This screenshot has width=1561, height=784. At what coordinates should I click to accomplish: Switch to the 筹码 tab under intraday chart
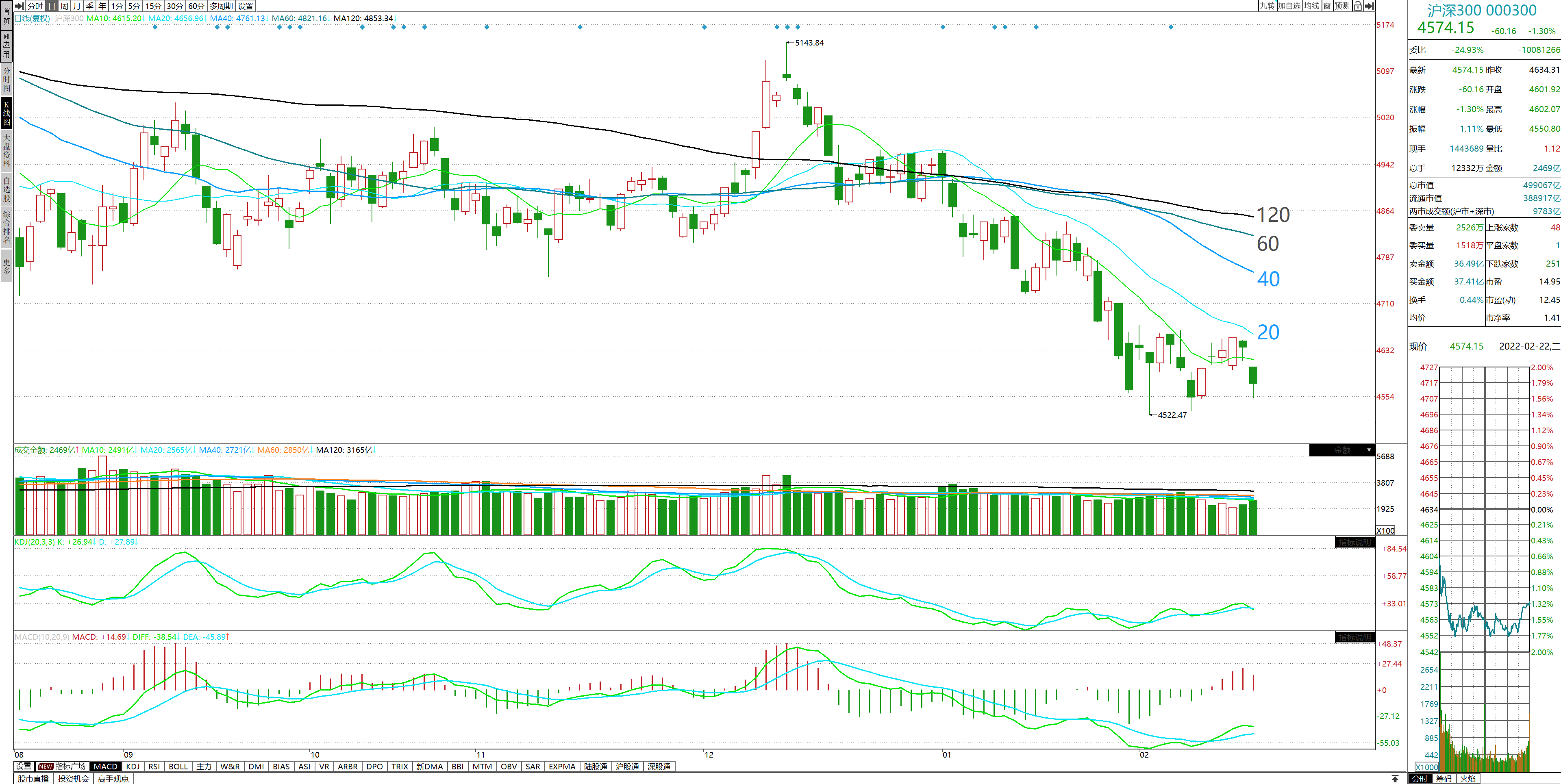[1444, 779]
